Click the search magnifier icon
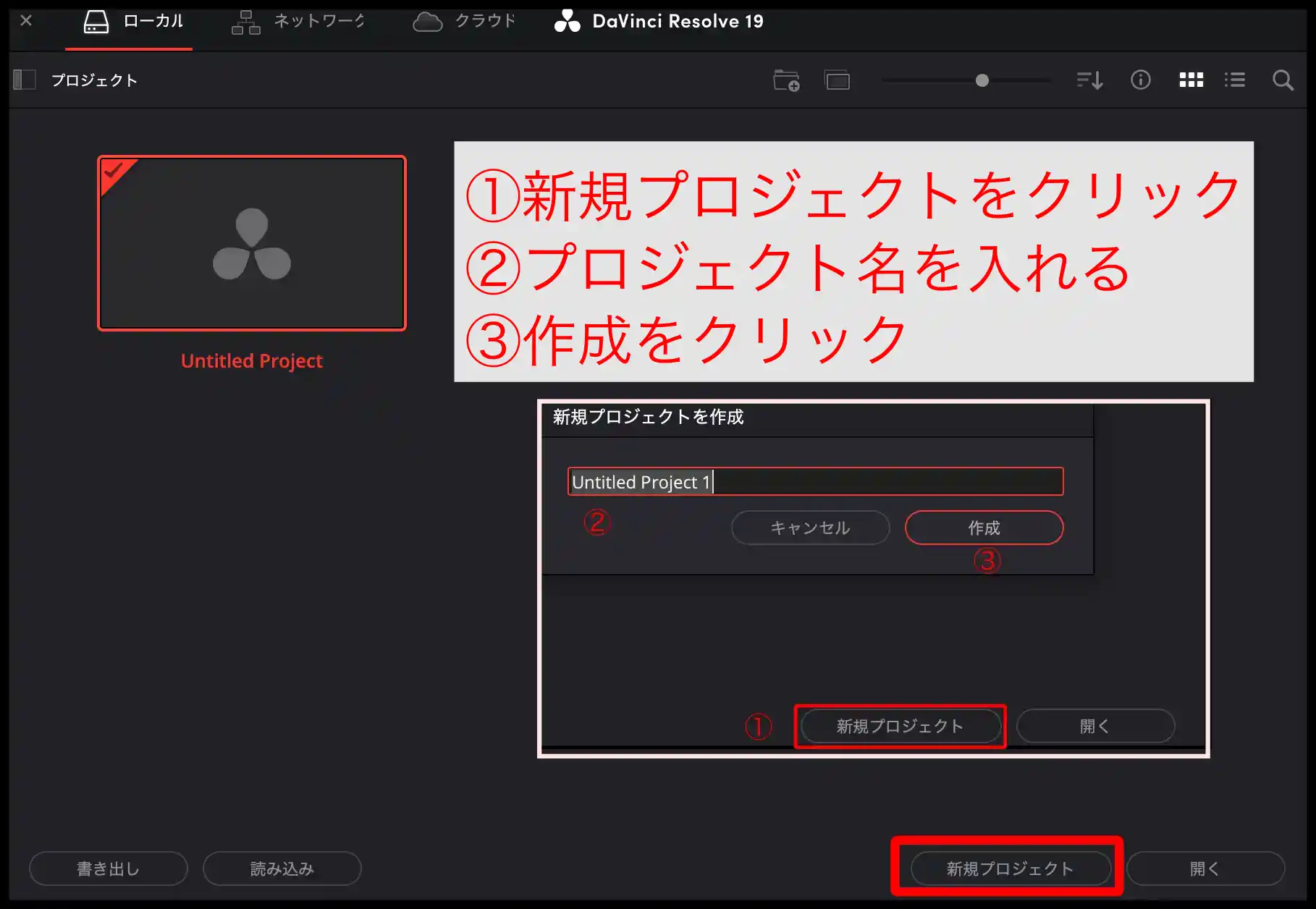1316x909 pixels. (1283, 80)
